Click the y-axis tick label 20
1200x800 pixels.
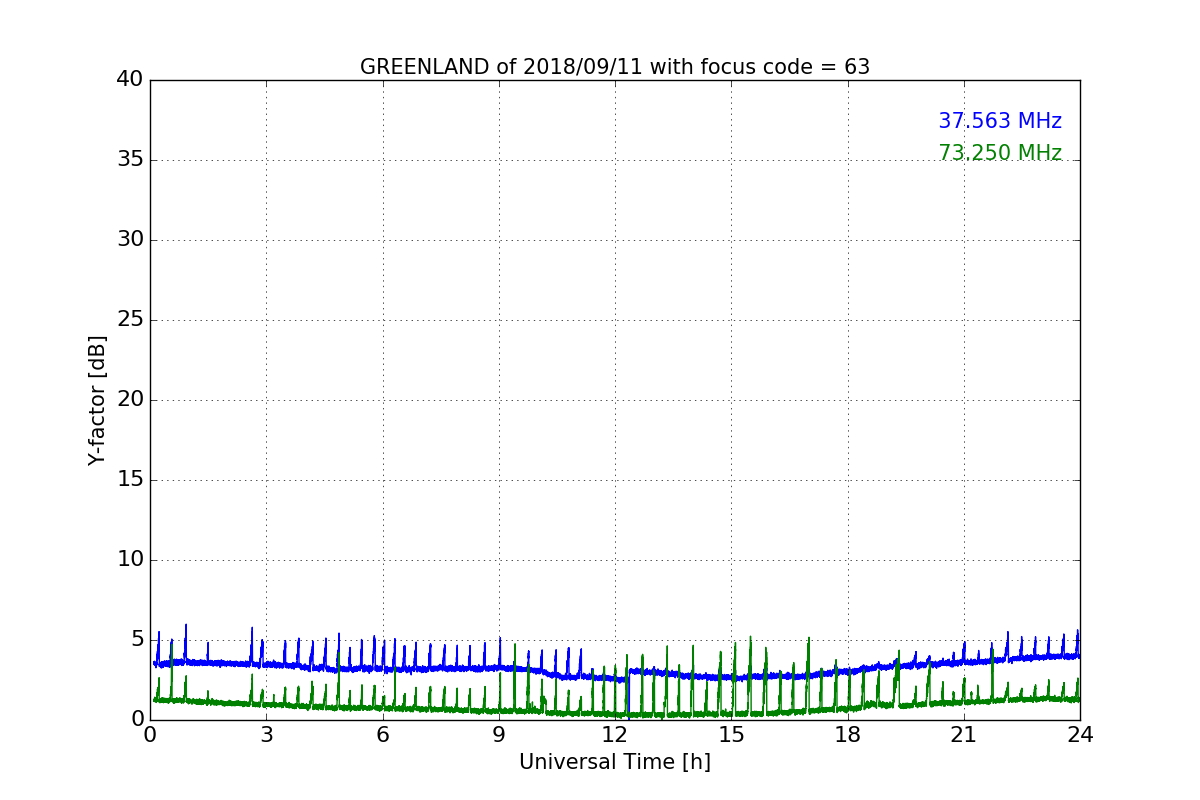[x=130, y=400]
